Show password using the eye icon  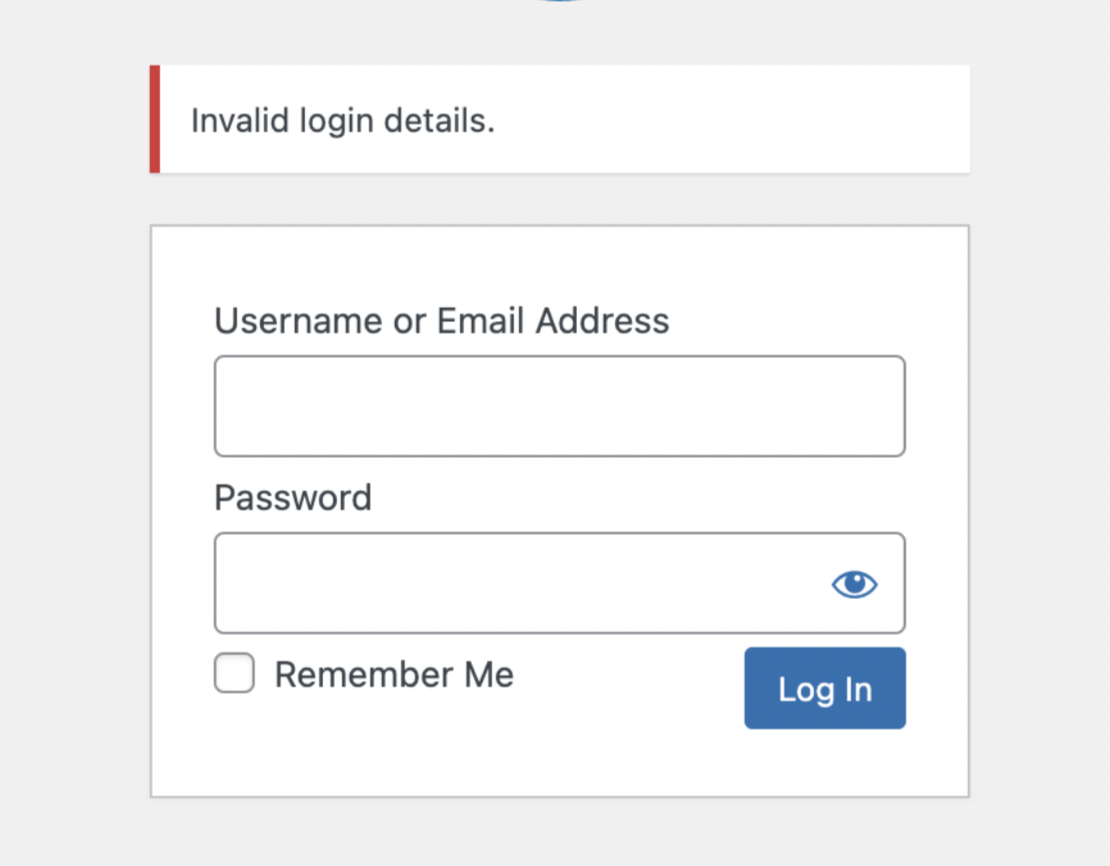[x=854, y=584]
